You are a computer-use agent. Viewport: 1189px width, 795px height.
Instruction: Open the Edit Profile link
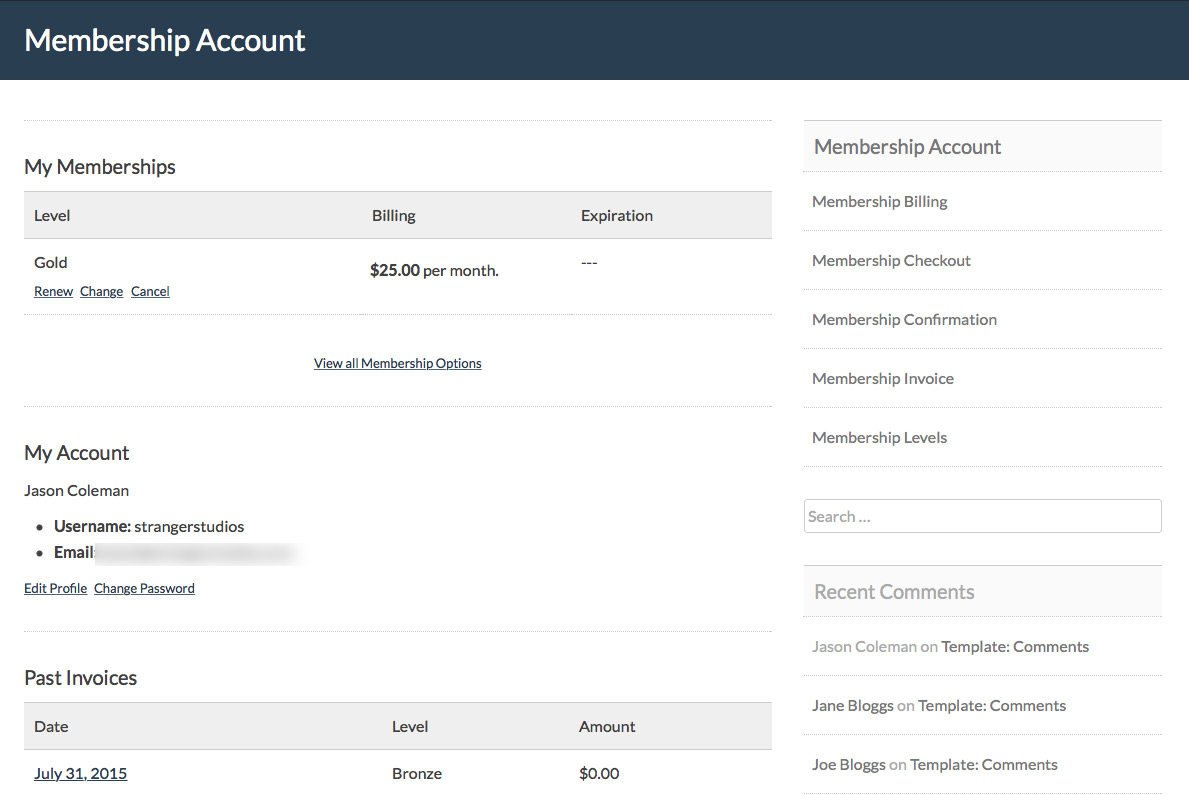(55, 589)
